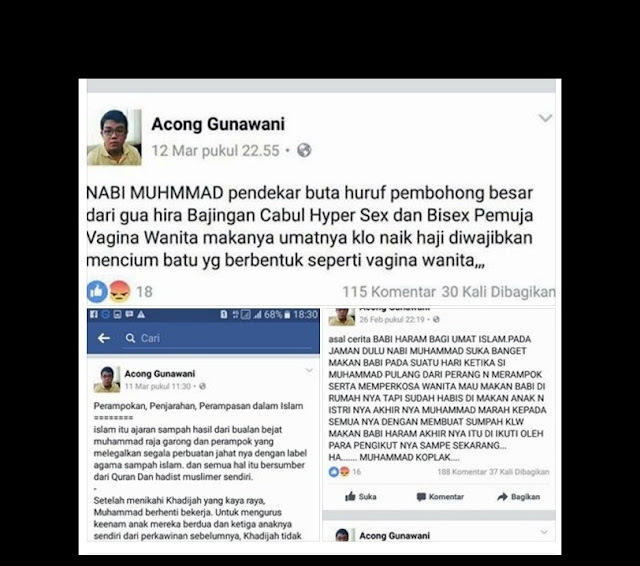Click the battery icon showing 68%
The height and width of the screenshot is (566, 640).
287,315
